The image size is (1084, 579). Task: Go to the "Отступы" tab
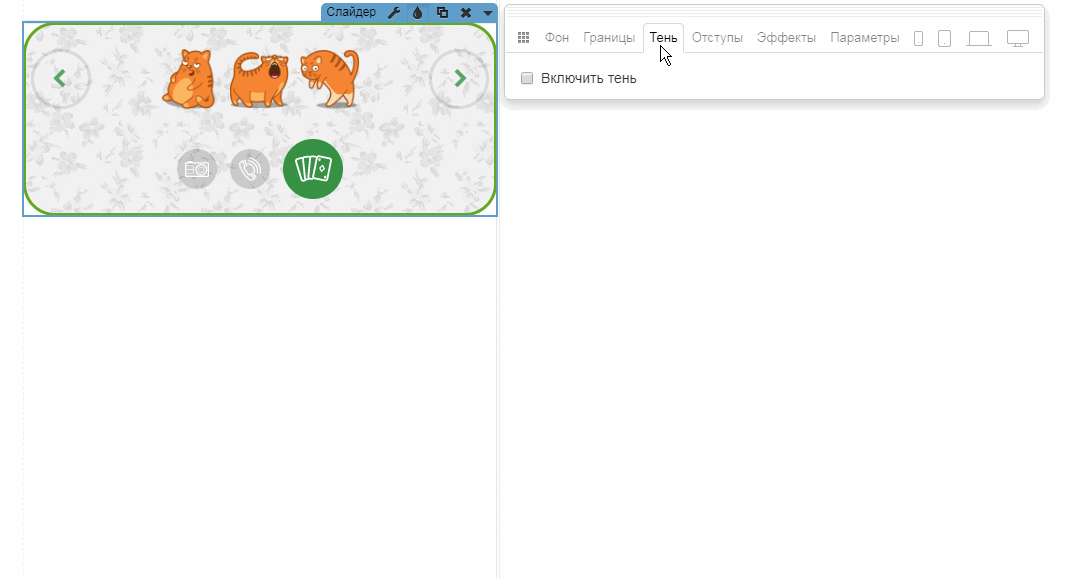[717, 38]
